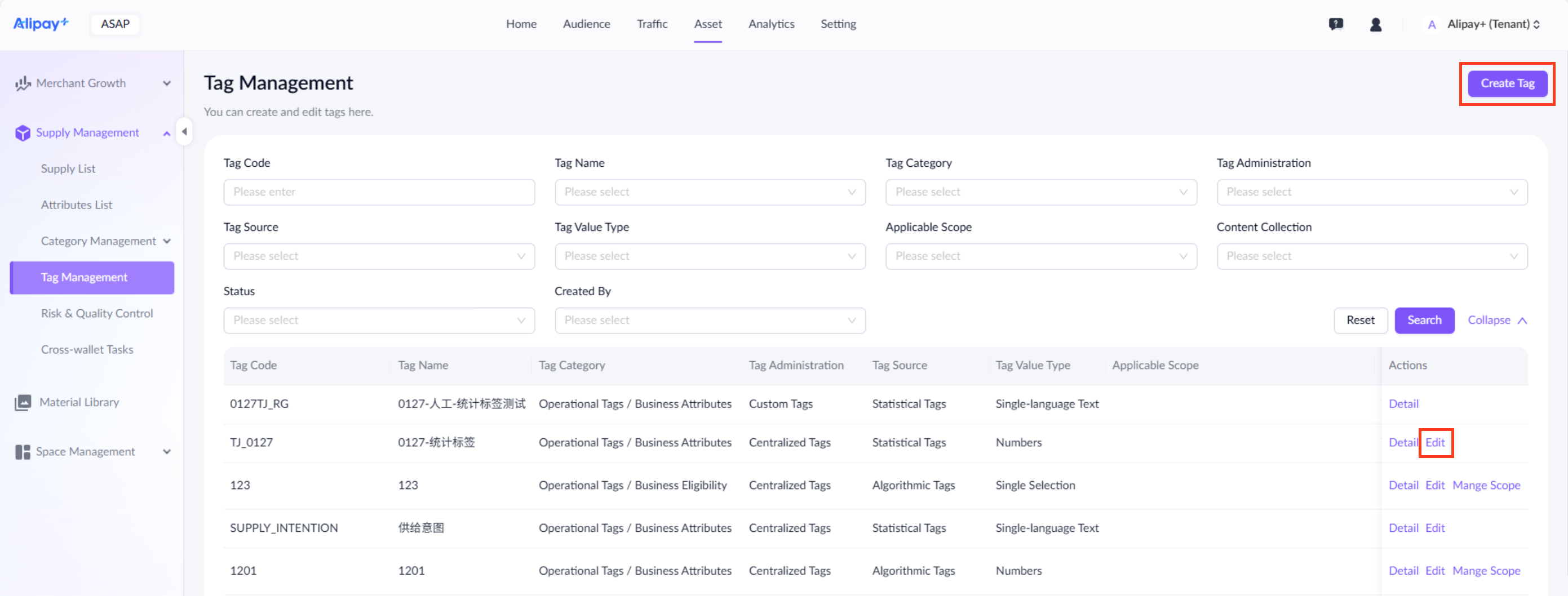This screenshot has height=596, width=1568.
Task: Open the Tag Value Type dropdown
Action: [x=709, y=256]
